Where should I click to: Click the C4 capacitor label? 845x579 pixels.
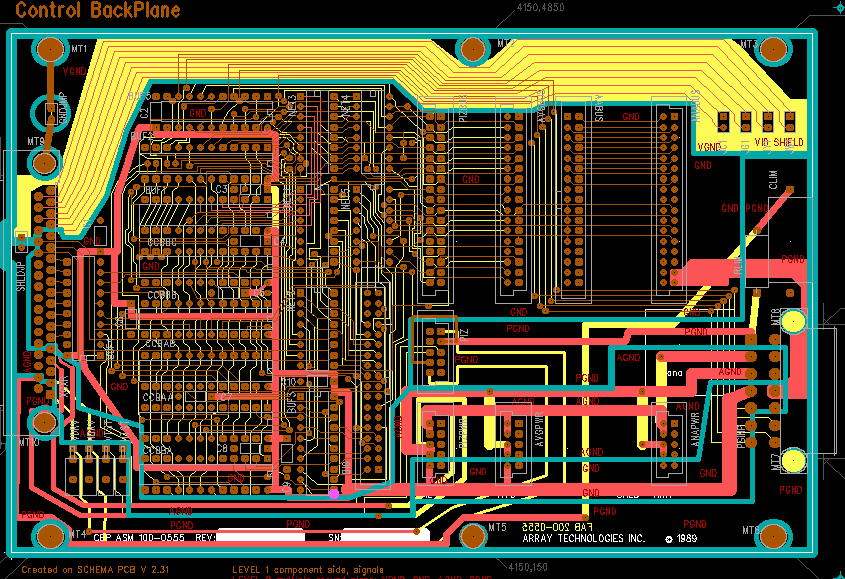point(279,241)
